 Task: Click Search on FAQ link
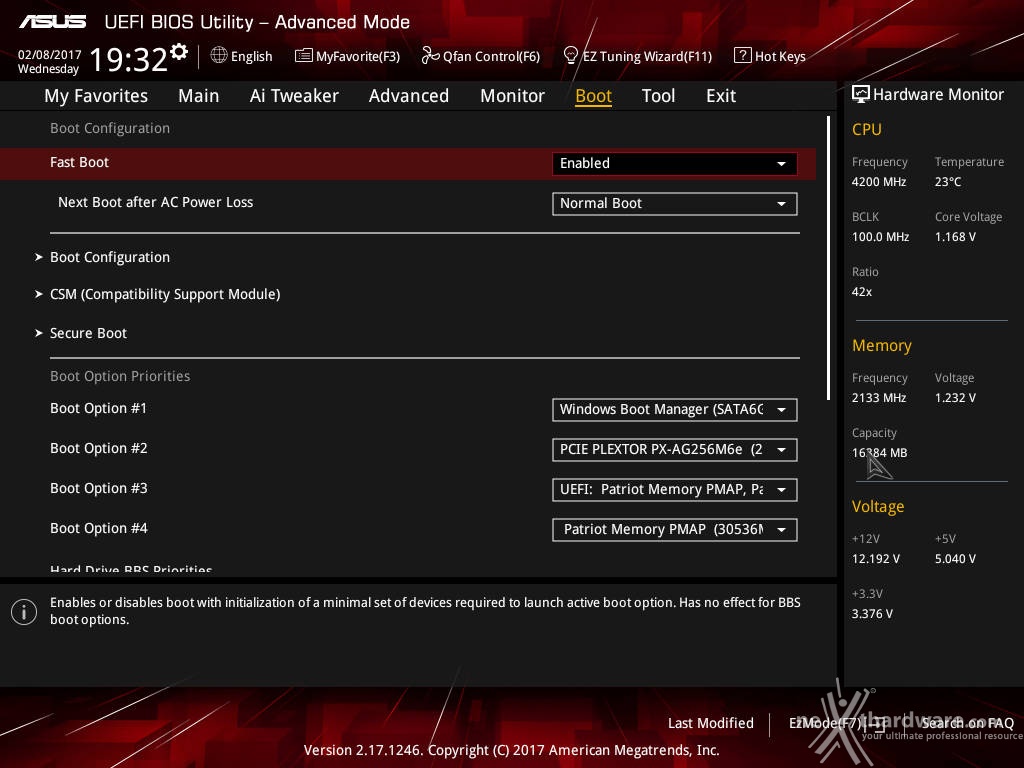point(967,723)
